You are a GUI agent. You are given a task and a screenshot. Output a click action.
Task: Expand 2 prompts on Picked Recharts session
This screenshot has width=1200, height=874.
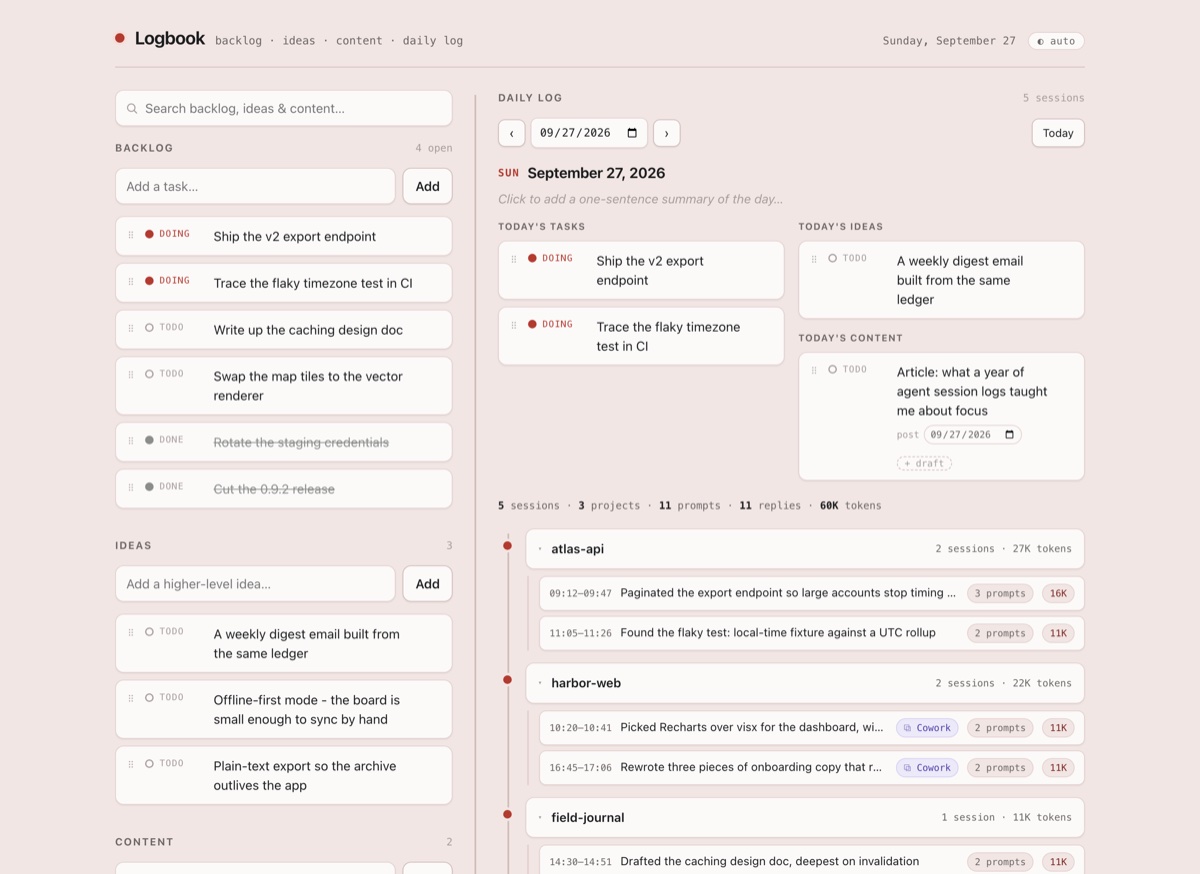(1000, 728)
